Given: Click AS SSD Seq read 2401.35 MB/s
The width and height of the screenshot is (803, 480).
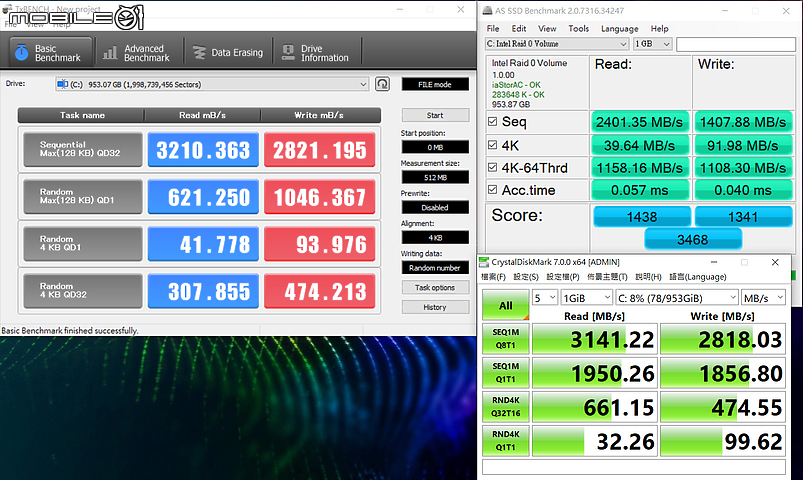Looking at the screenshot, I should click(x=640, y=122).
